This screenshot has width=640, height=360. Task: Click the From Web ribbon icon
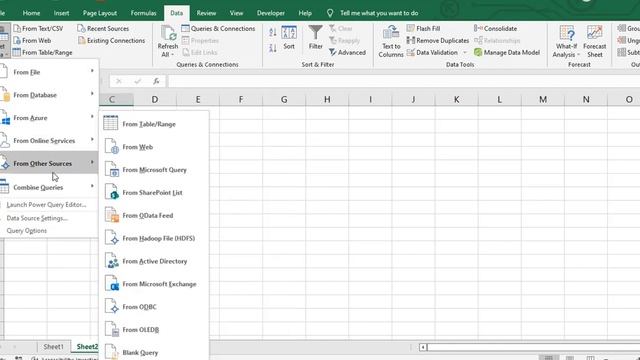(x=17, y=40)
